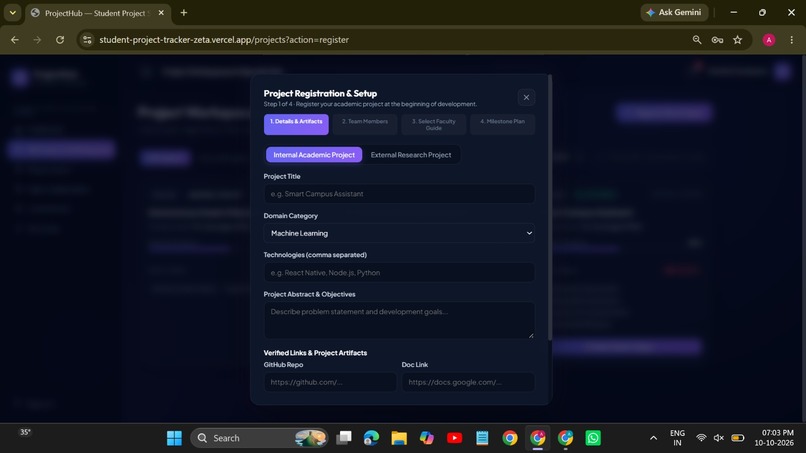806x453 pixels.
Task: Choose Internal Academic Project type
Action: tap(314, 155)
